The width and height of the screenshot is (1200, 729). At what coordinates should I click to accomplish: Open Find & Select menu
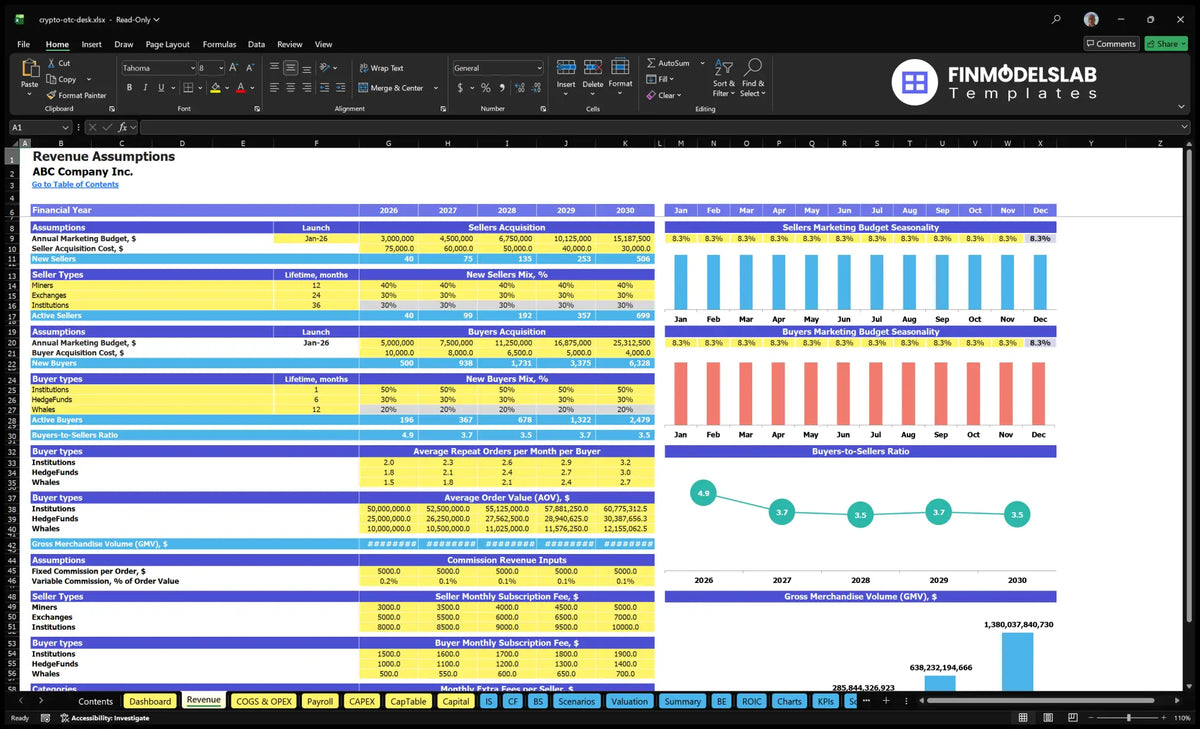tap(753, 76)
